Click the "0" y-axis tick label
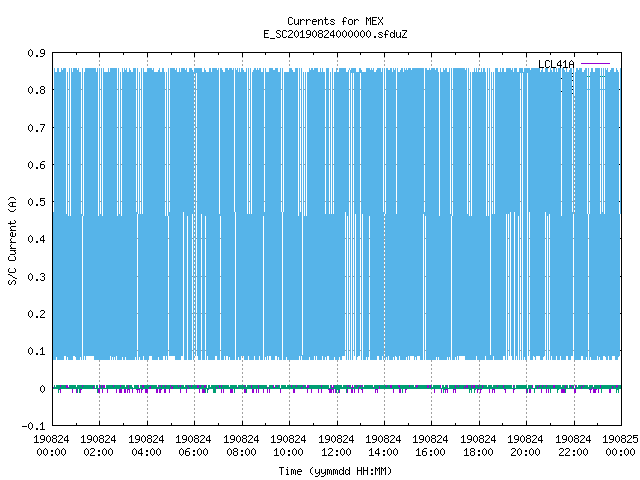This screenshot has height=480, width=640. click(x=42, y=389)
